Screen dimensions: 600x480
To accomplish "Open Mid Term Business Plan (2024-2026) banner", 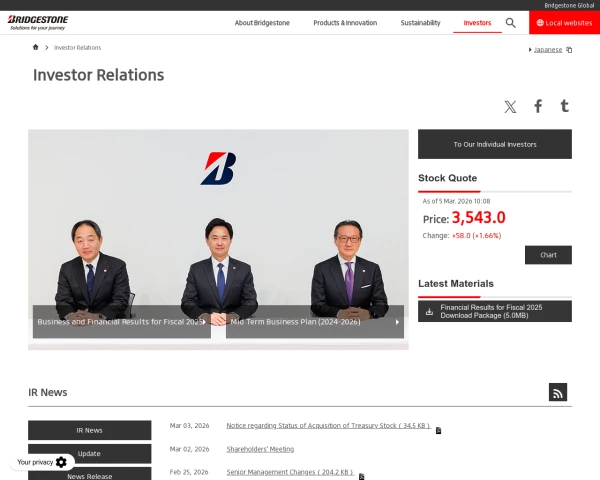I will (315, 322).
